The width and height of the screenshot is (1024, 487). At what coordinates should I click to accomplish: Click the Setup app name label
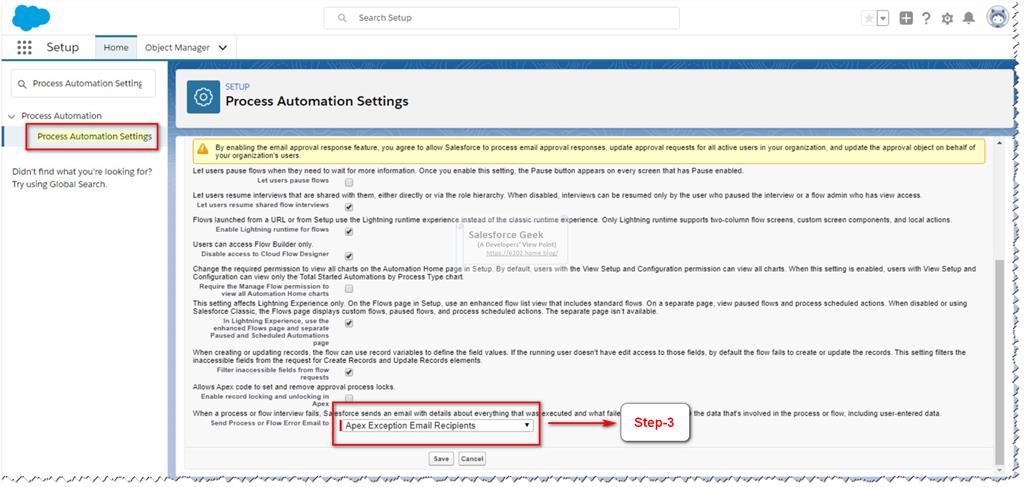click(63, 48)
